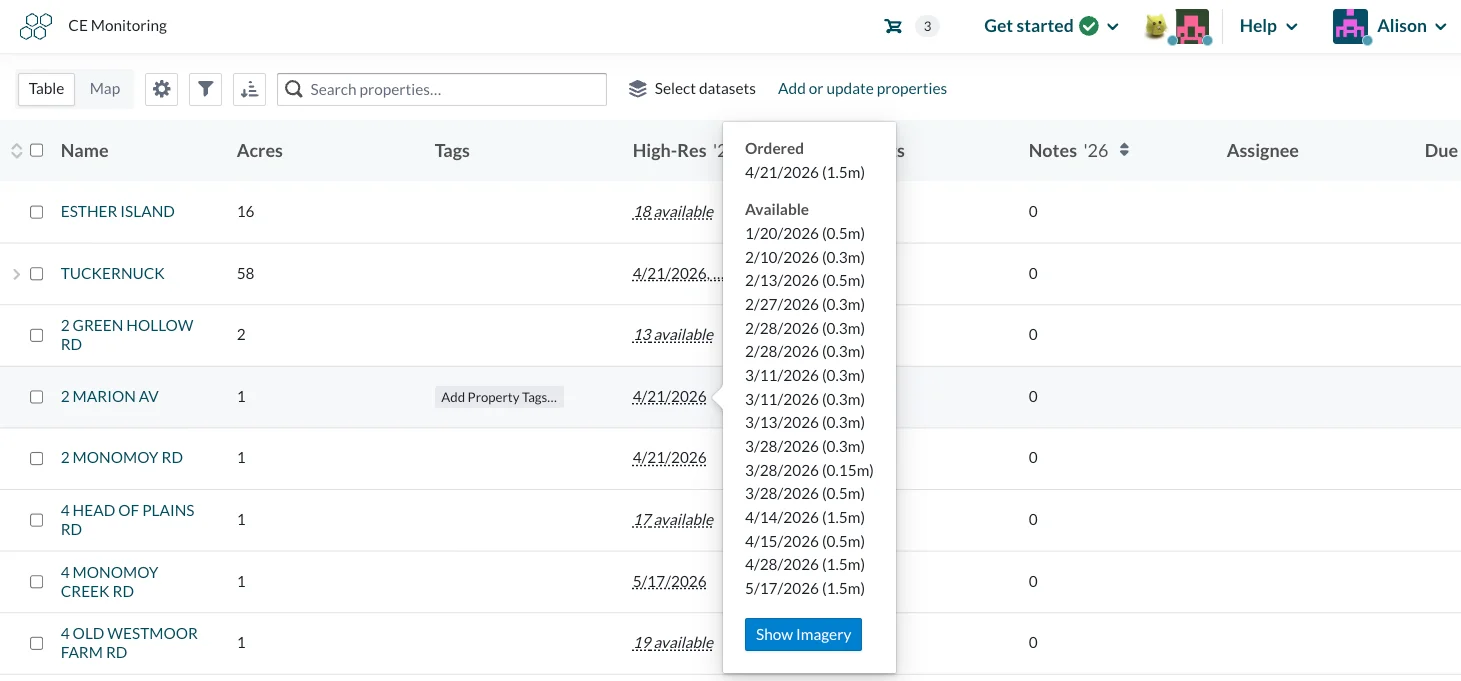Click the sort order icon
Viewport: 1461px width, 681px height.
(x=249, y=89)
